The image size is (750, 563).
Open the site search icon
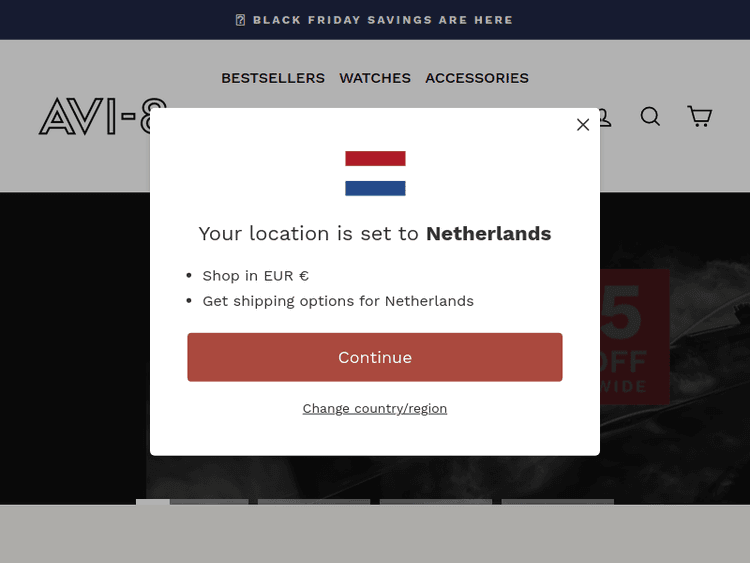tap(650, 117)
